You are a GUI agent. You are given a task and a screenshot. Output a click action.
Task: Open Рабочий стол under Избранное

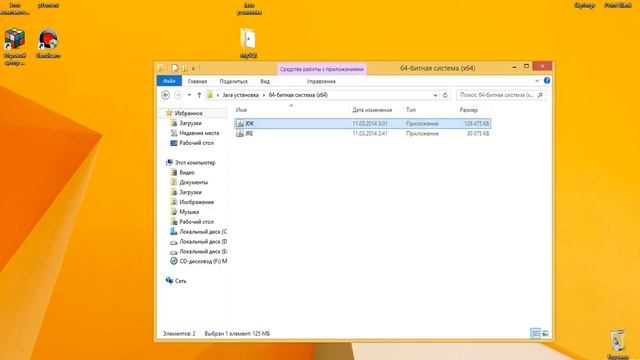tap(196, 143)
